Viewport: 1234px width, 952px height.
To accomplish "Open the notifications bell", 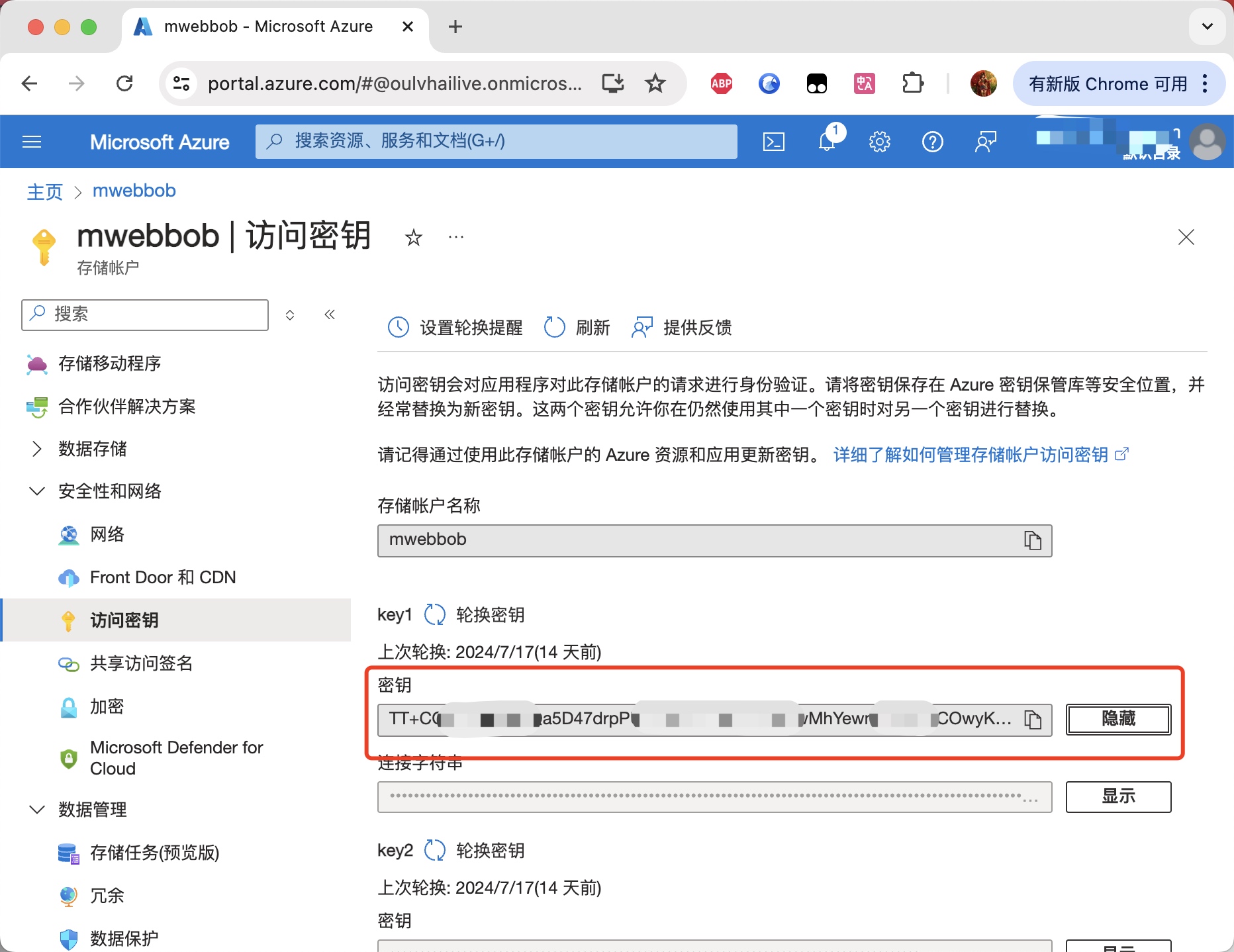I will click(x=827, y=142).
